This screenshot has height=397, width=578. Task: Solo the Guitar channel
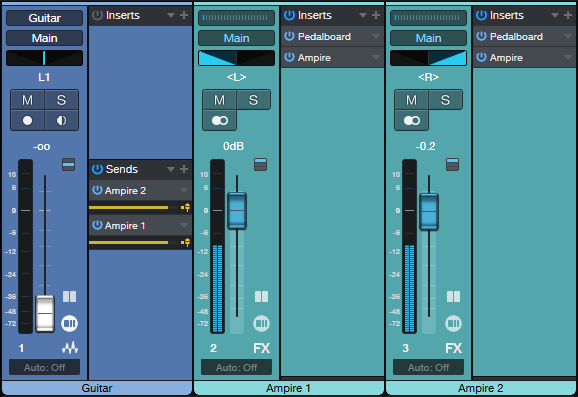tap(61, 100)
